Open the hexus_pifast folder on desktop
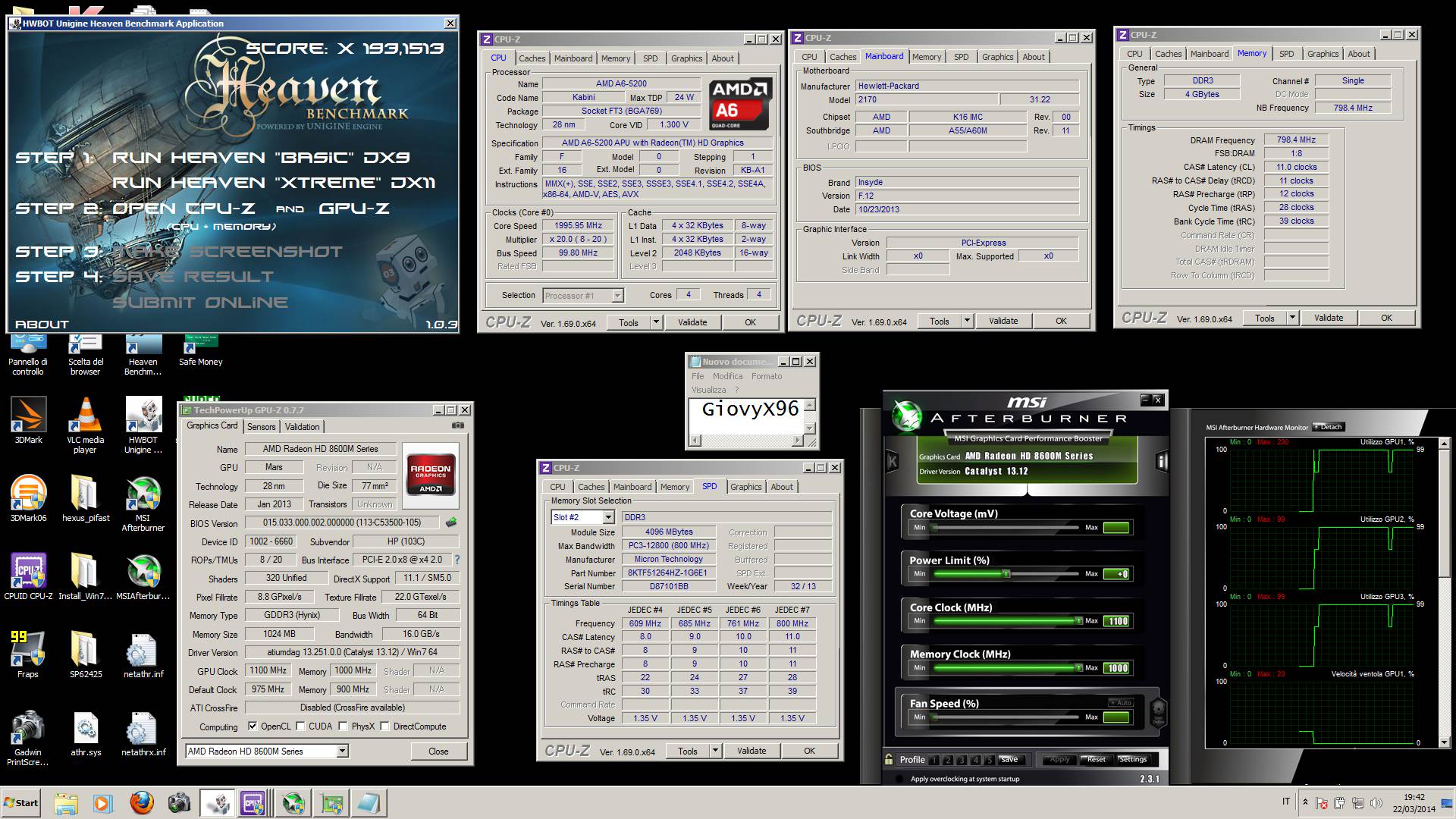This screenshot has height=819, width=1456. point(85,499)
